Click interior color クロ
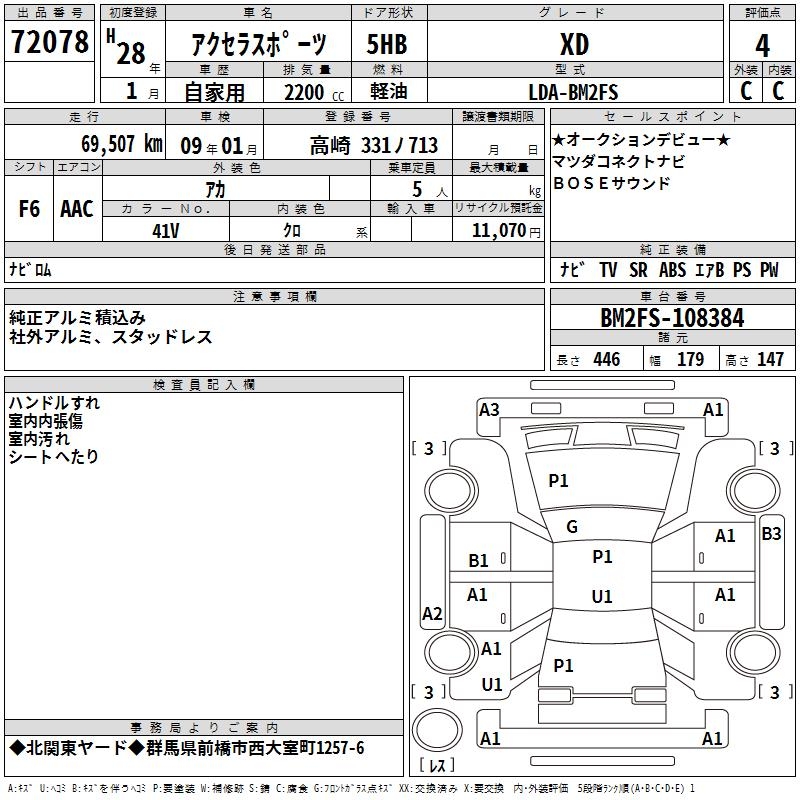Screen dimensions: 800x800 (x=292, y=231)
